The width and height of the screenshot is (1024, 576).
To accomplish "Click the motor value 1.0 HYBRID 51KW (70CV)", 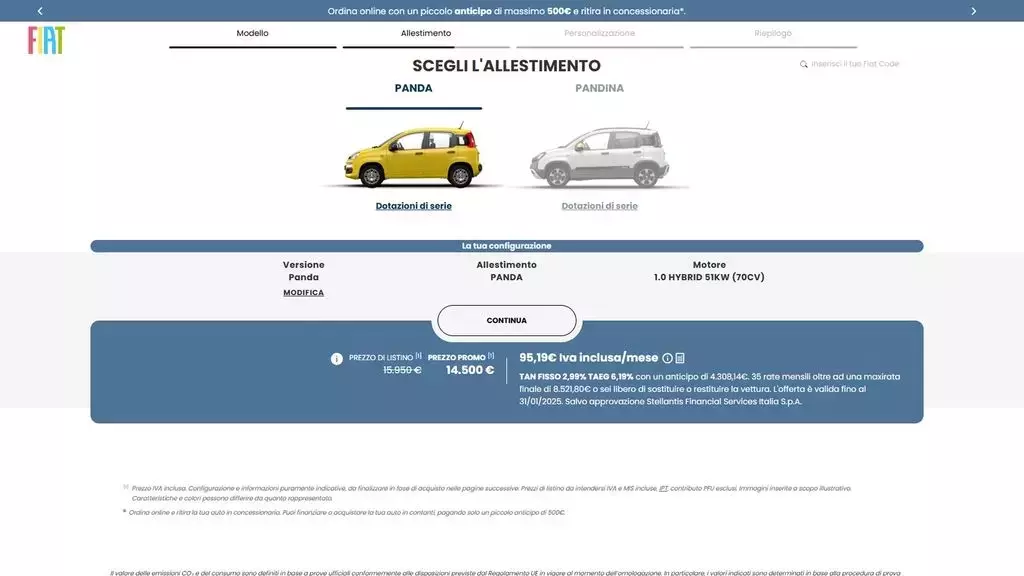I will click(709, 277).
